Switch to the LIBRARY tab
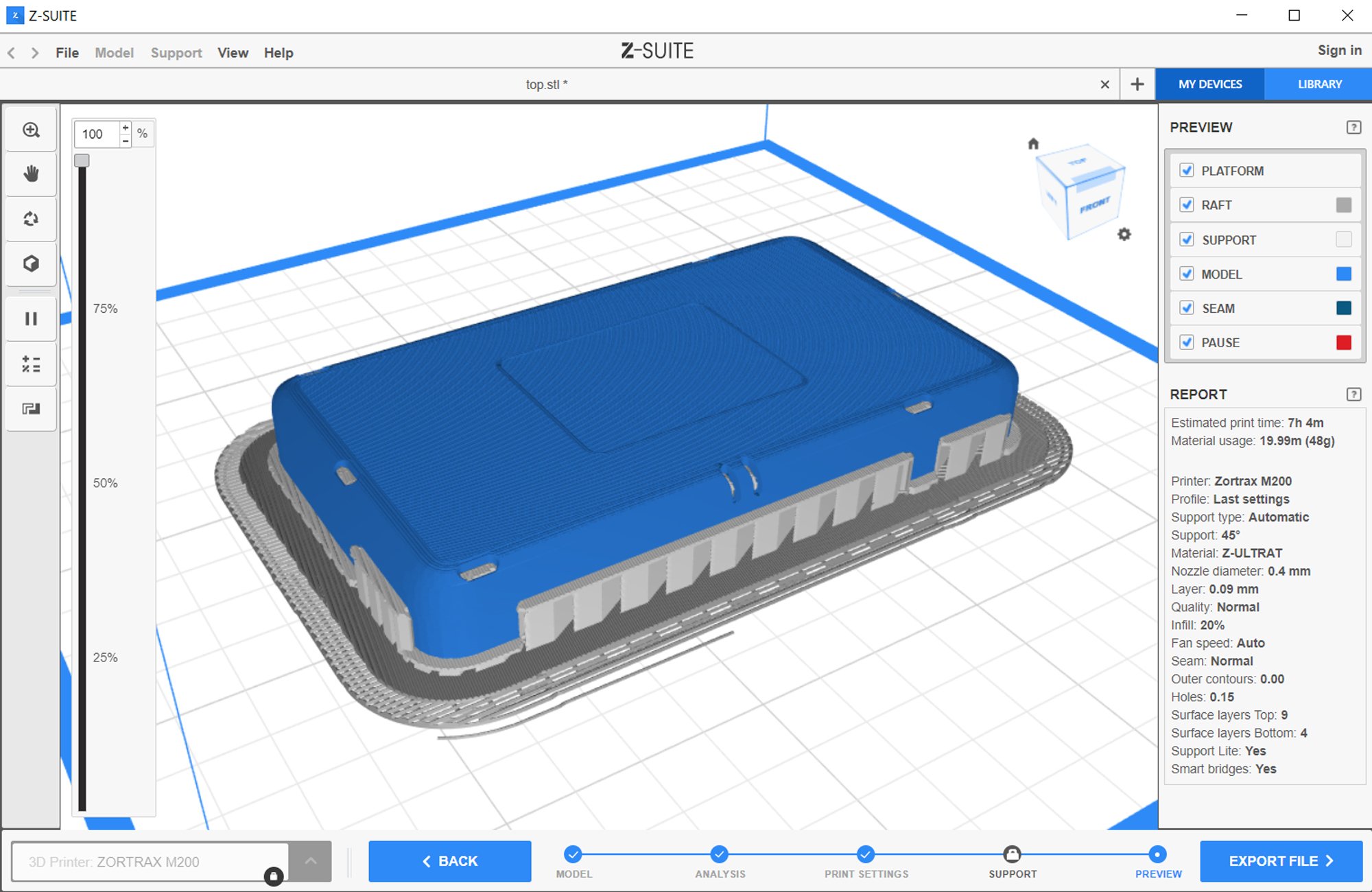1372x892 pixels. click(x=1319, y=84)
